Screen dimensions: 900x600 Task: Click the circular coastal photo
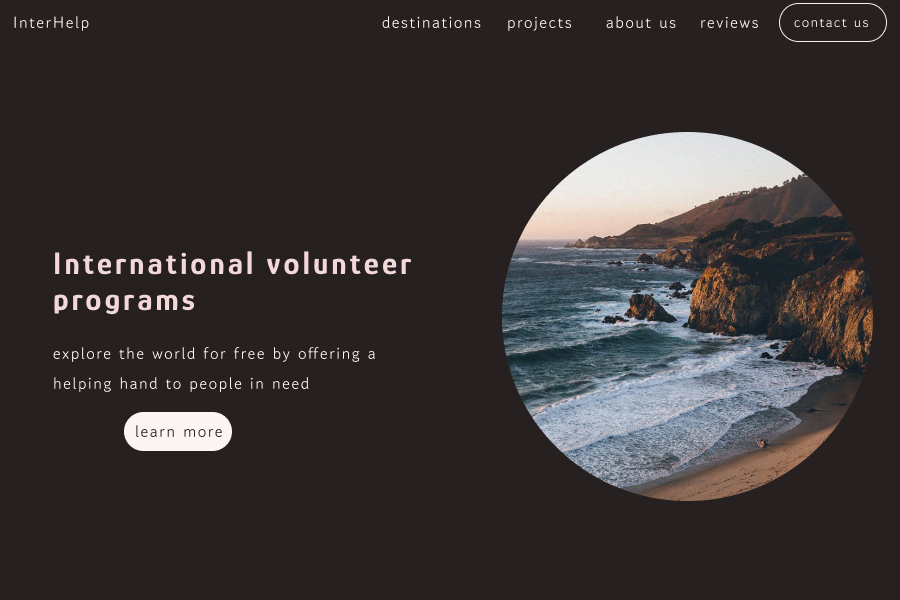tap(688, 316)
